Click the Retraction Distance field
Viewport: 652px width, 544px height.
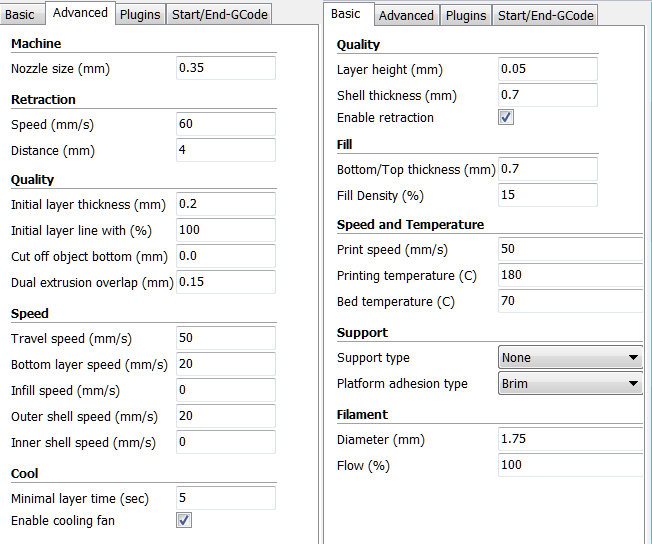tap(225, 150)
